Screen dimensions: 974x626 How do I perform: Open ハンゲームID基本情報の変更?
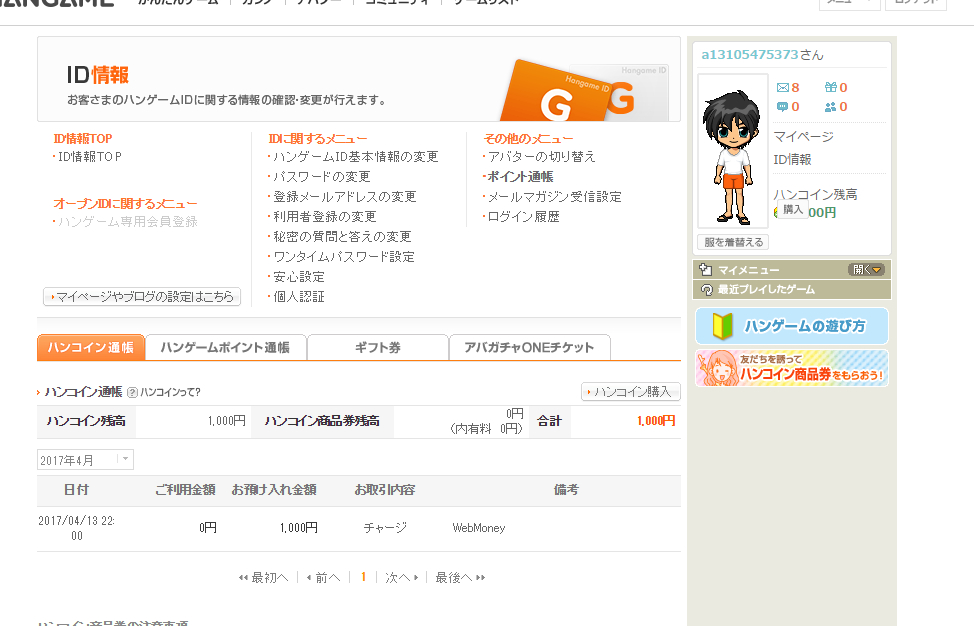tap(356, 157)
